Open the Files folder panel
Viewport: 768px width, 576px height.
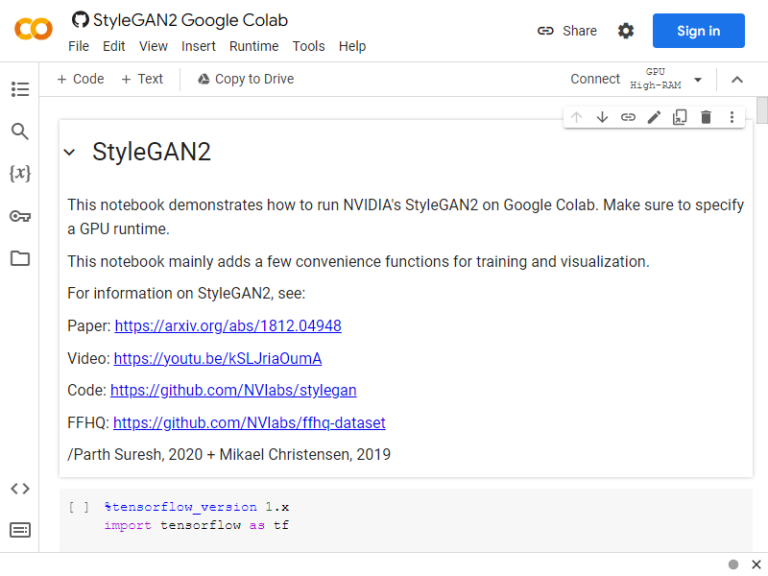[x=20, y=258]
